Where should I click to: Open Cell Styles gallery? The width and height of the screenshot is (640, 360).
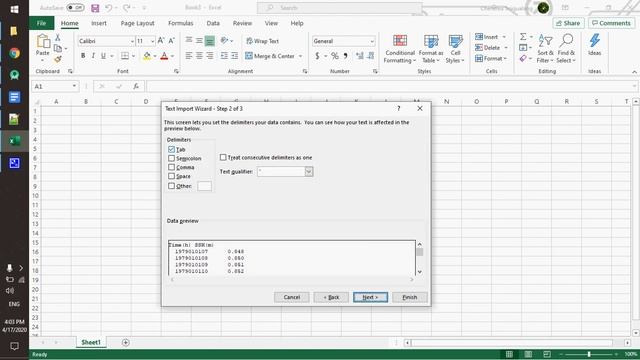coord(455,49)
